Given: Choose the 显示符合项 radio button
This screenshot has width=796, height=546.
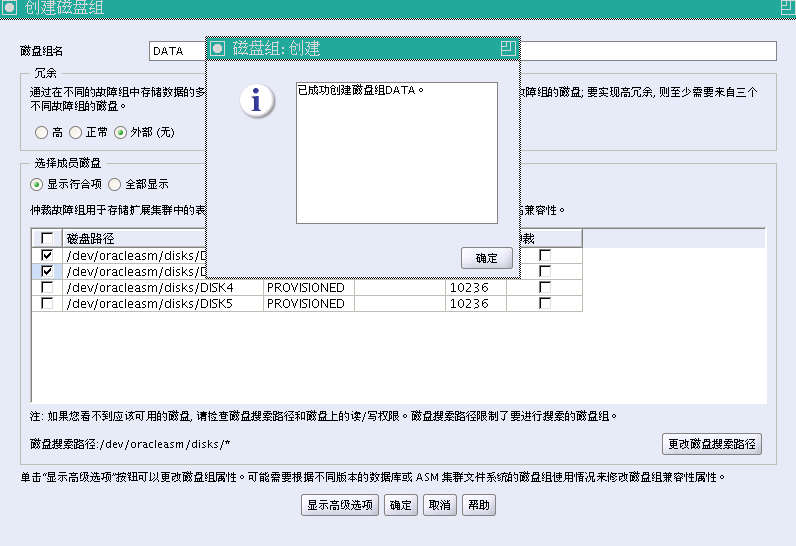Looking at the screenshot, I should pos(36,184).
